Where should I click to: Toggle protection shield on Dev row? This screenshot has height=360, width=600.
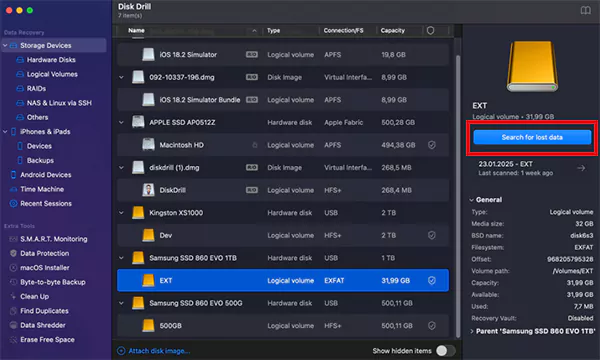432,235
